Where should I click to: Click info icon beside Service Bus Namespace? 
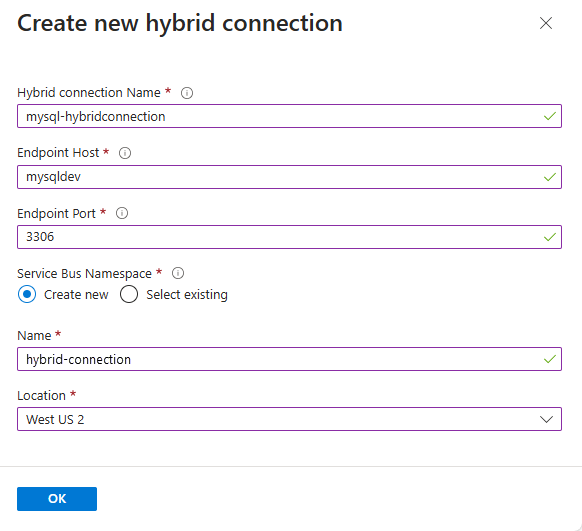(178, 273)
